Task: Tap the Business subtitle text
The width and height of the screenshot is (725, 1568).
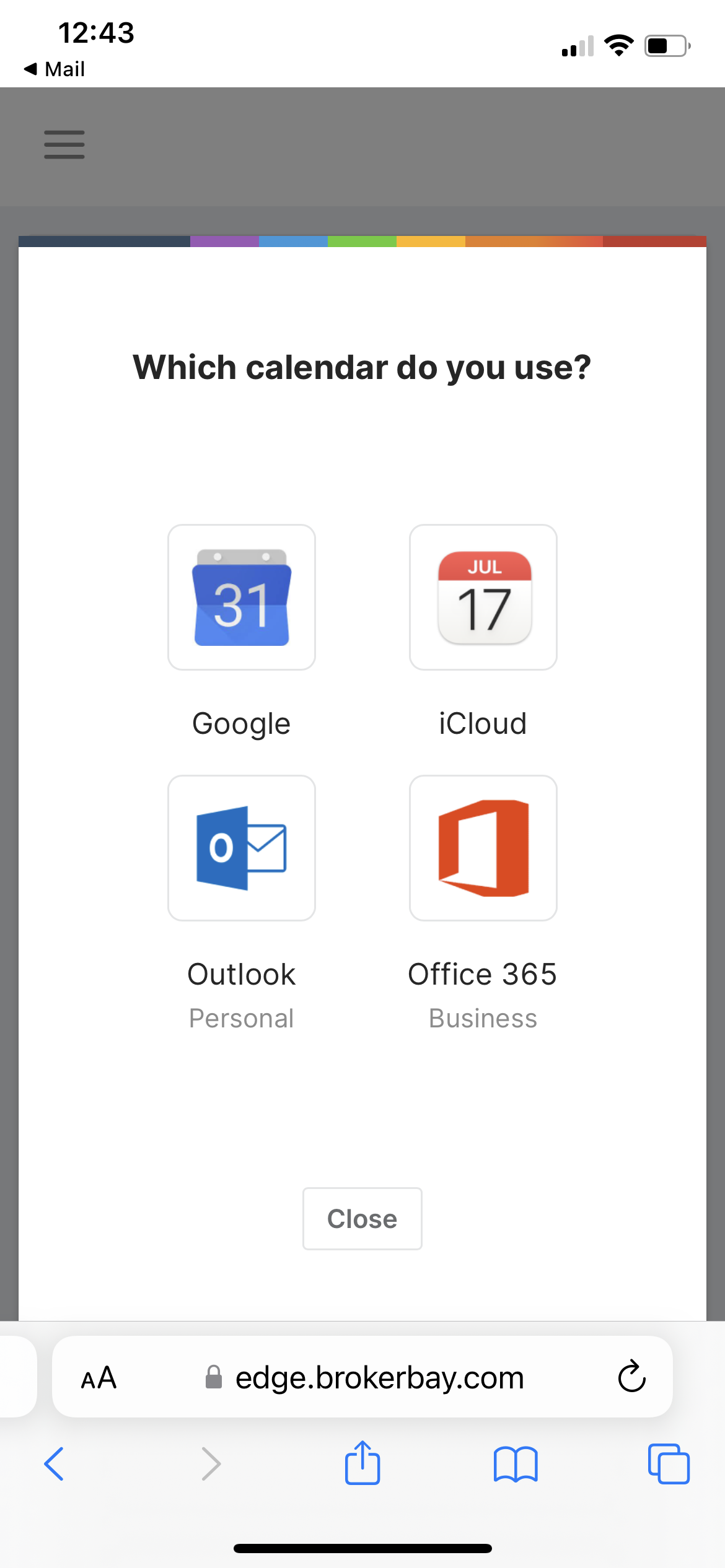Action: coord(483,1019)
